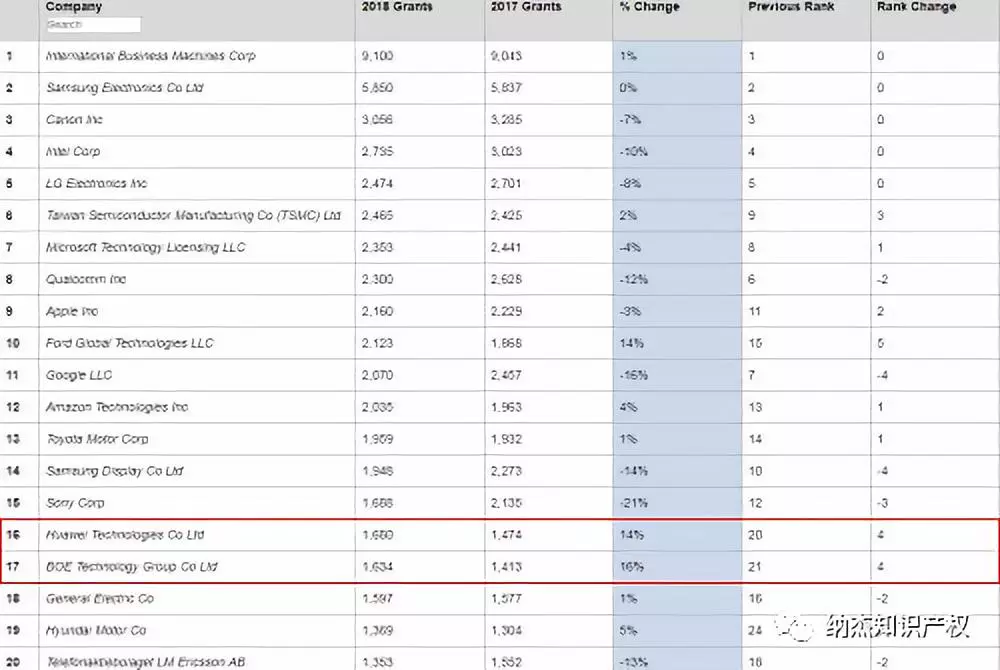Sort by the 2018 Grants column header
Screen dimensions: 1000x670
pos(396,7)
